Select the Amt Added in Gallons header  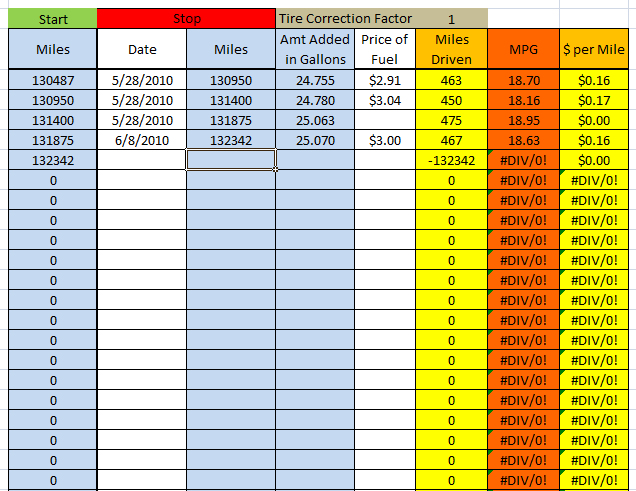tap(317, 49)
